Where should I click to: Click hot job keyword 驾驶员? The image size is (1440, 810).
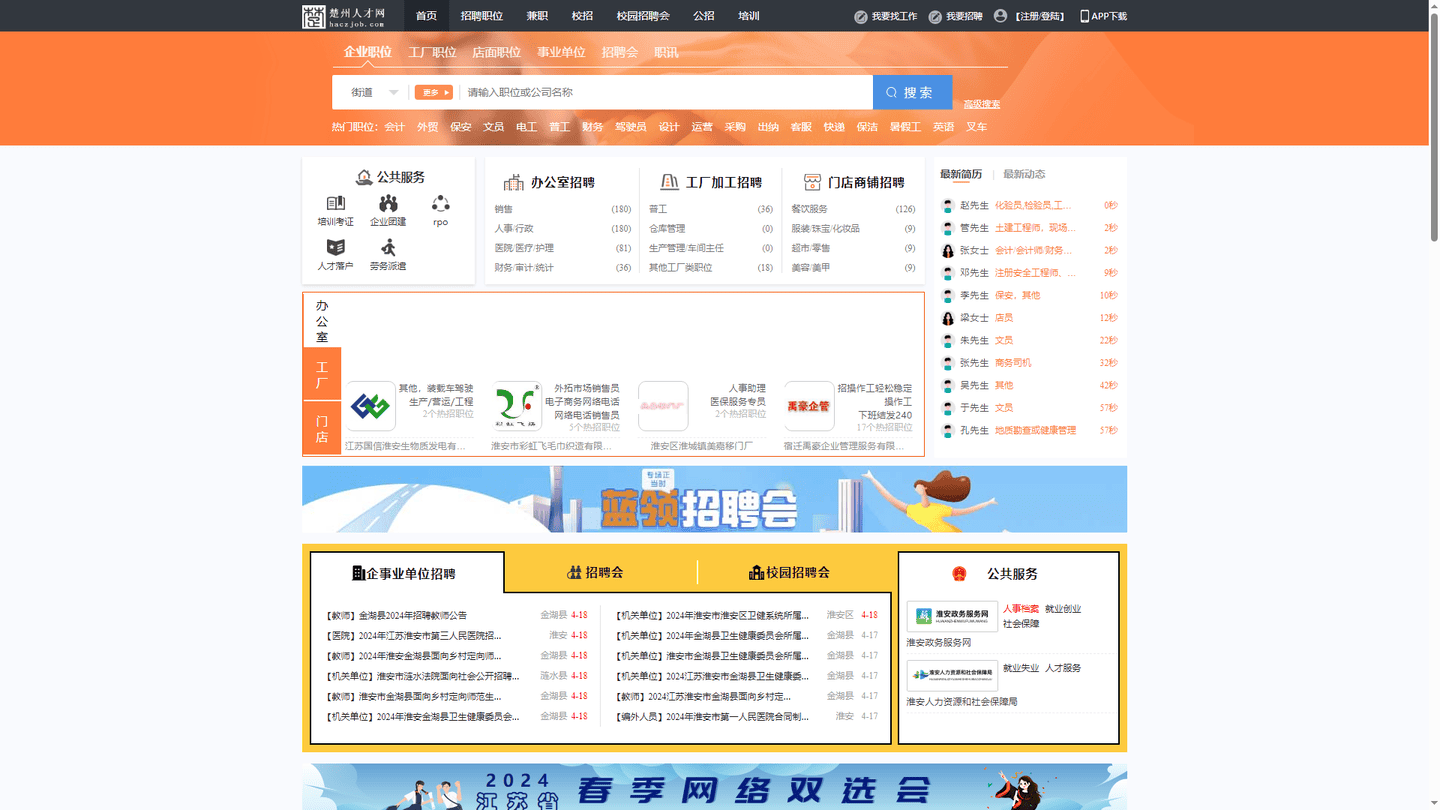click(631, 127)
